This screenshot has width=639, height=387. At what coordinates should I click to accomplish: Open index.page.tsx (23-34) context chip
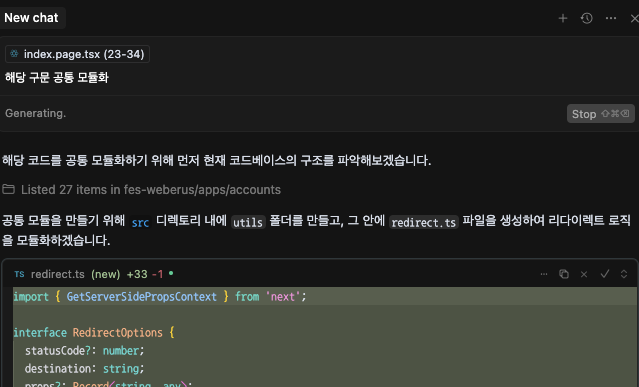pos(77,54)
